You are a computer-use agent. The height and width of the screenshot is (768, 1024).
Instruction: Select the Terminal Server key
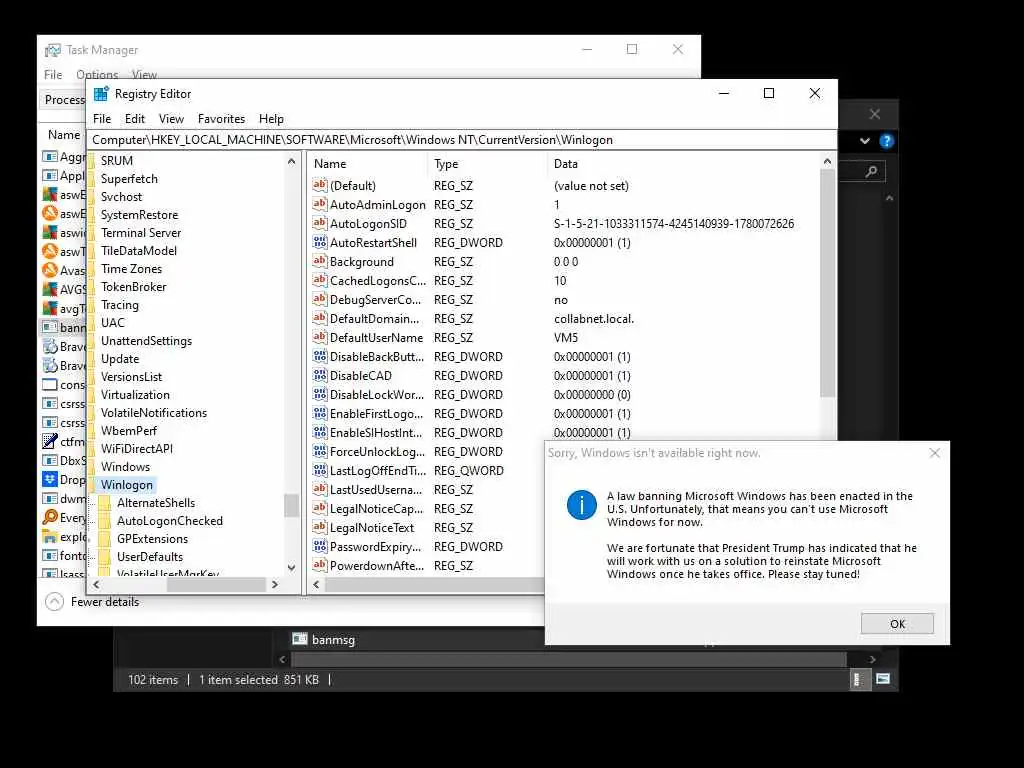pyautogui.click(x=141, y=232)
